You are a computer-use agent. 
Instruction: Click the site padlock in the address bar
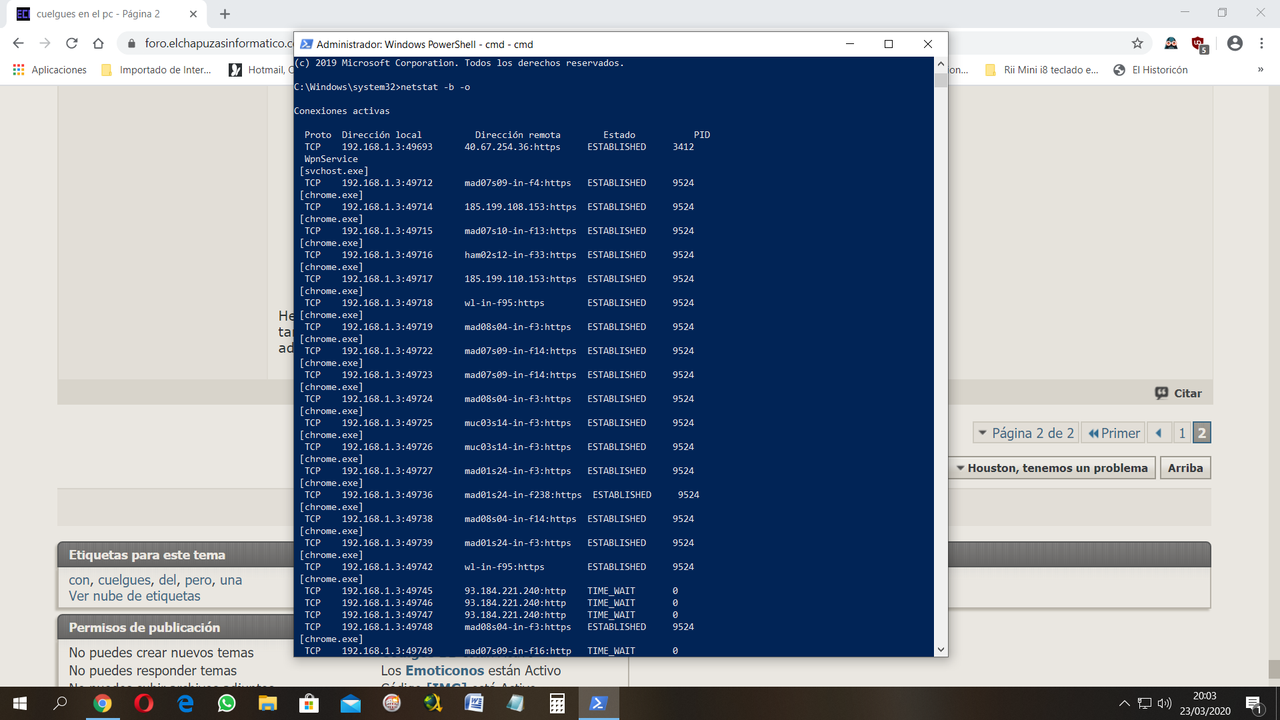click(131, 44)
